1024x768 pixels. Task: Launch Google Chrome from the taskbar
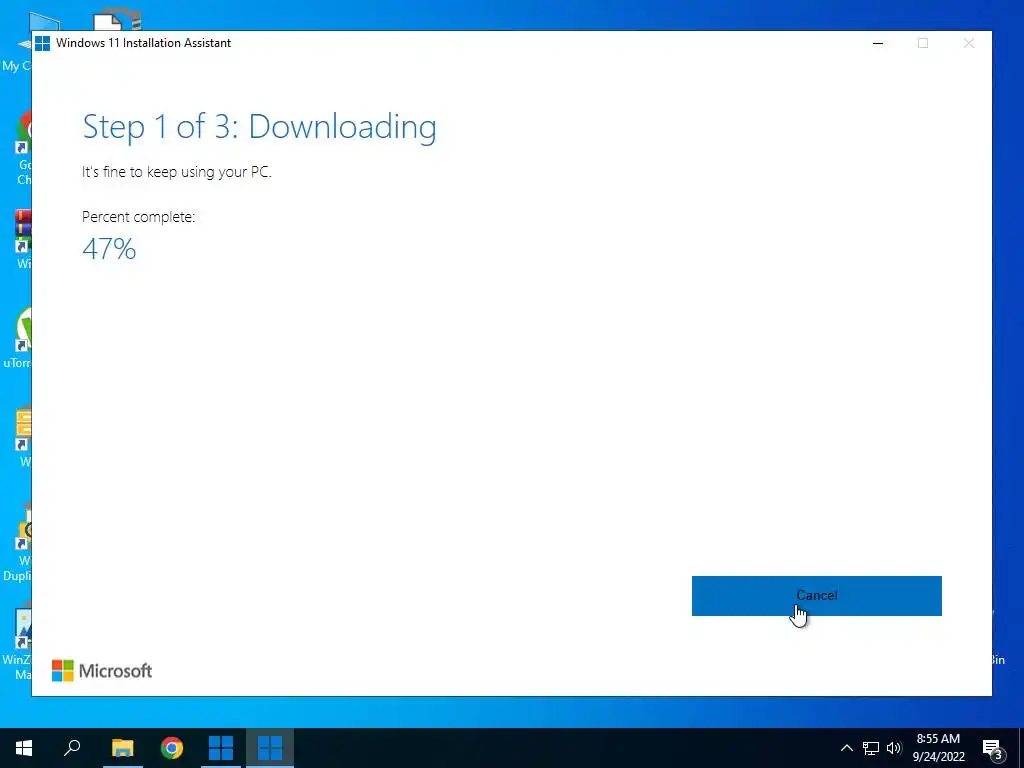[172, 748]
